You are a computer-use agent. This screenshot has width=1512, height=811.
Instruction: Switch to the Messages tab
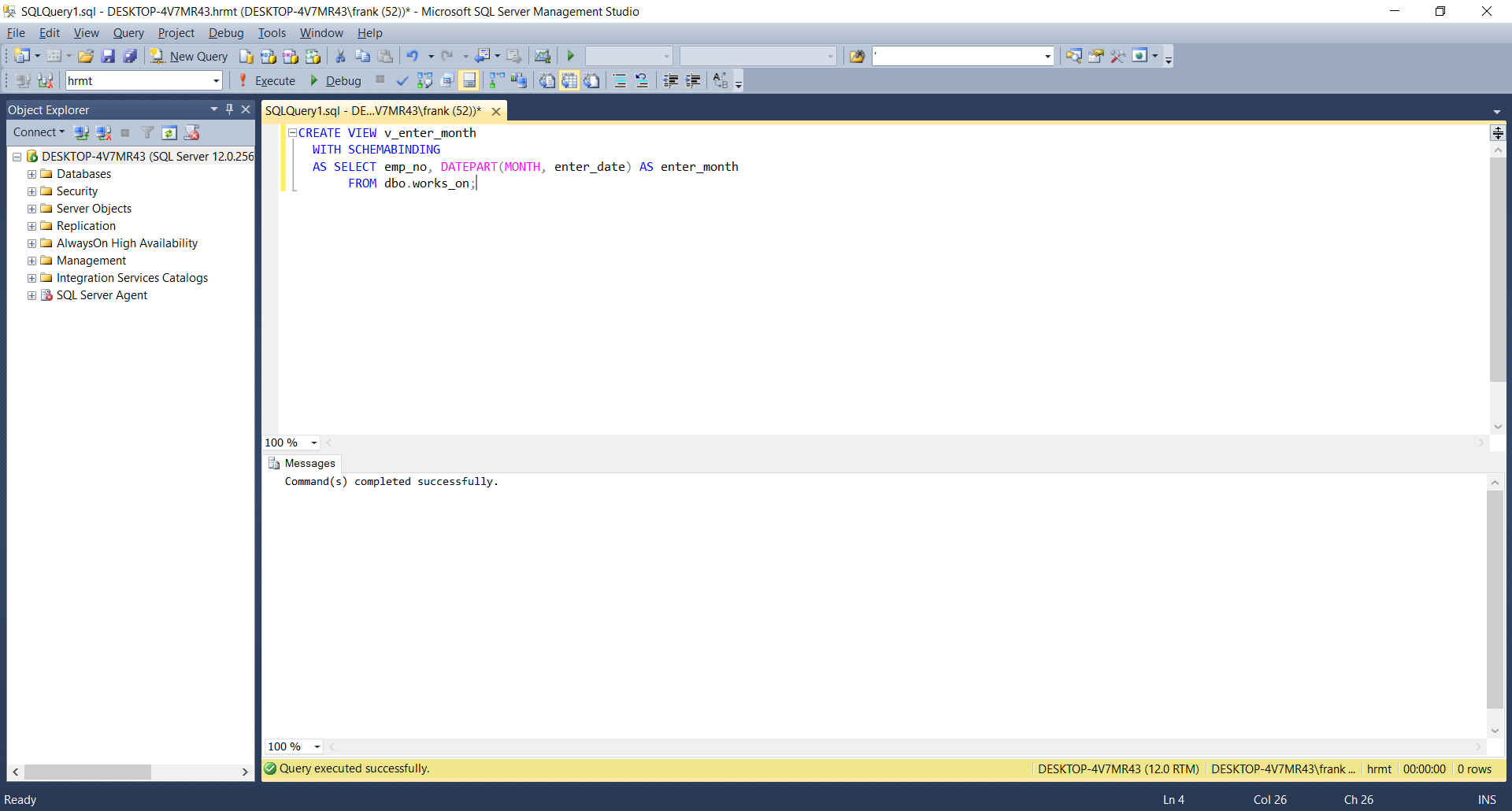click(x=302, y=463)
